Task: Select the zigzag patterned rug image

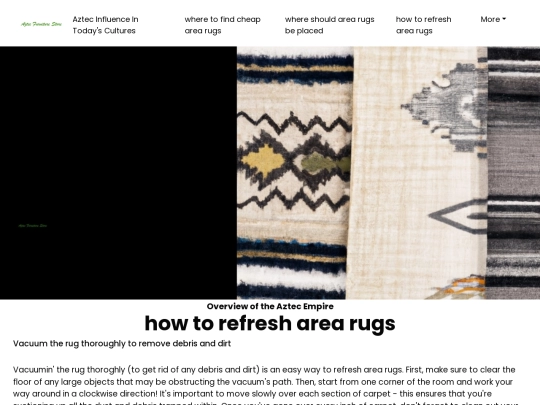Action: pyautogui.click(x=293, y=173)
